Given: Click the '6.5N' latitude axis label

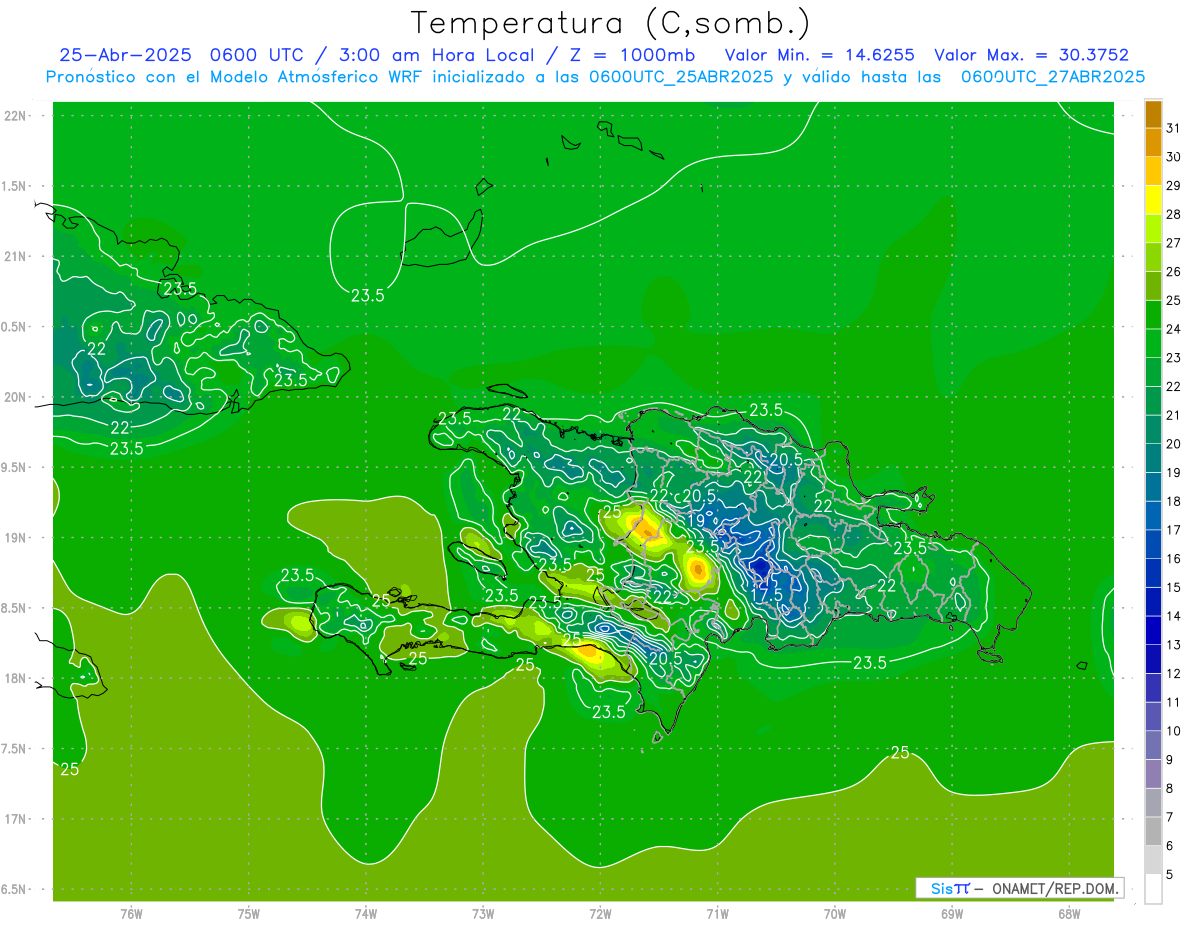Looking at the screenshot, I should point(14,889).
